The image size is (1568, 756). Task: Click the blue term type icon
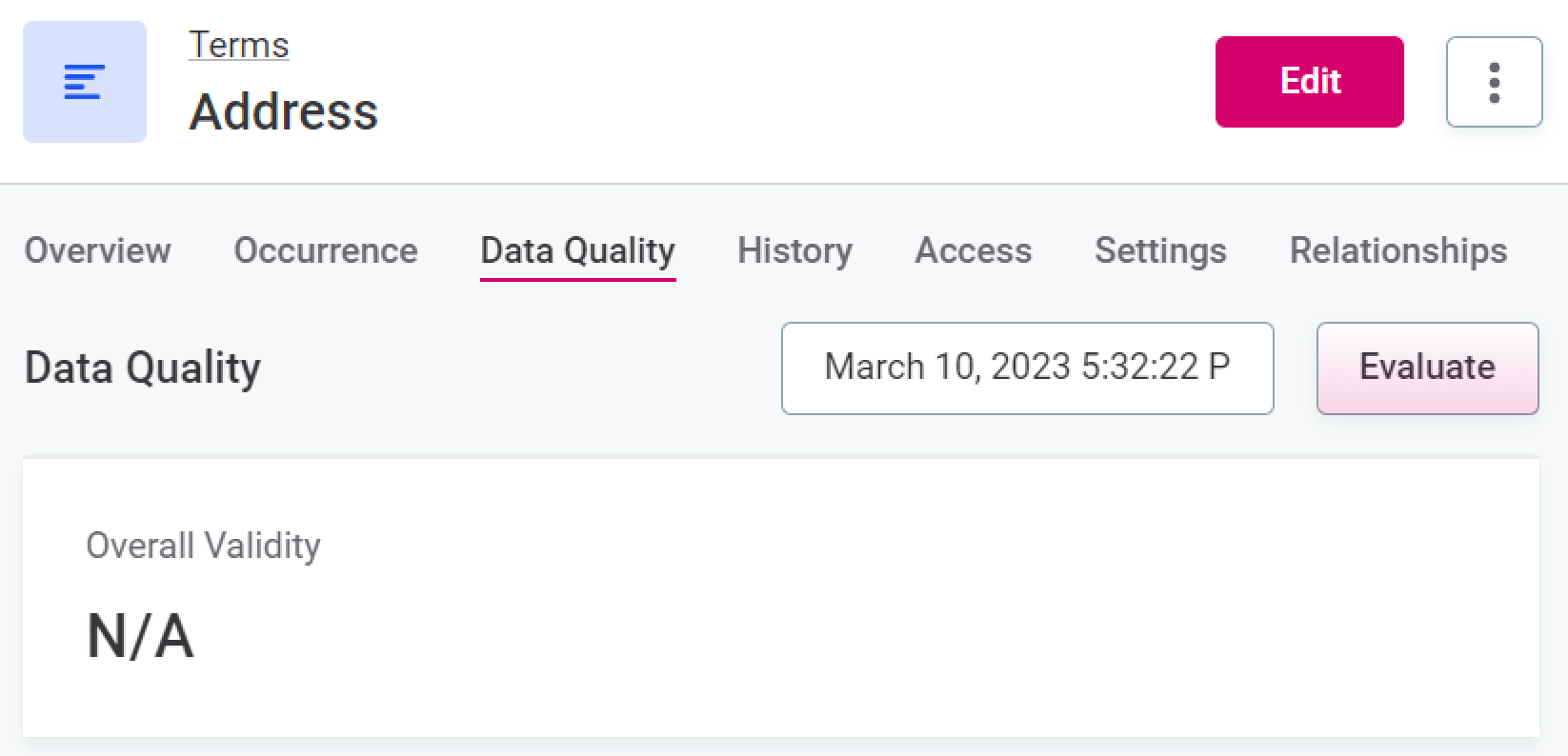pyautogui.click(x=85, y=82)
